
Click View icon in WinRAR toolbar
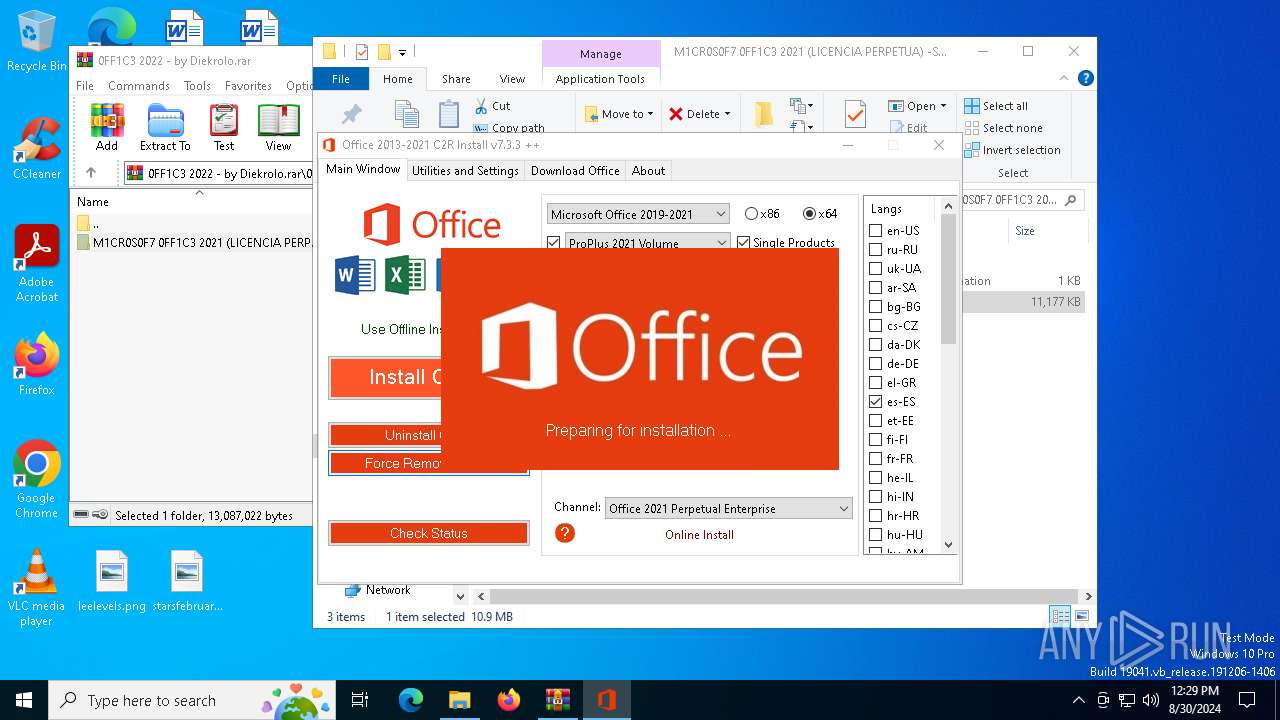pos(278,127)
